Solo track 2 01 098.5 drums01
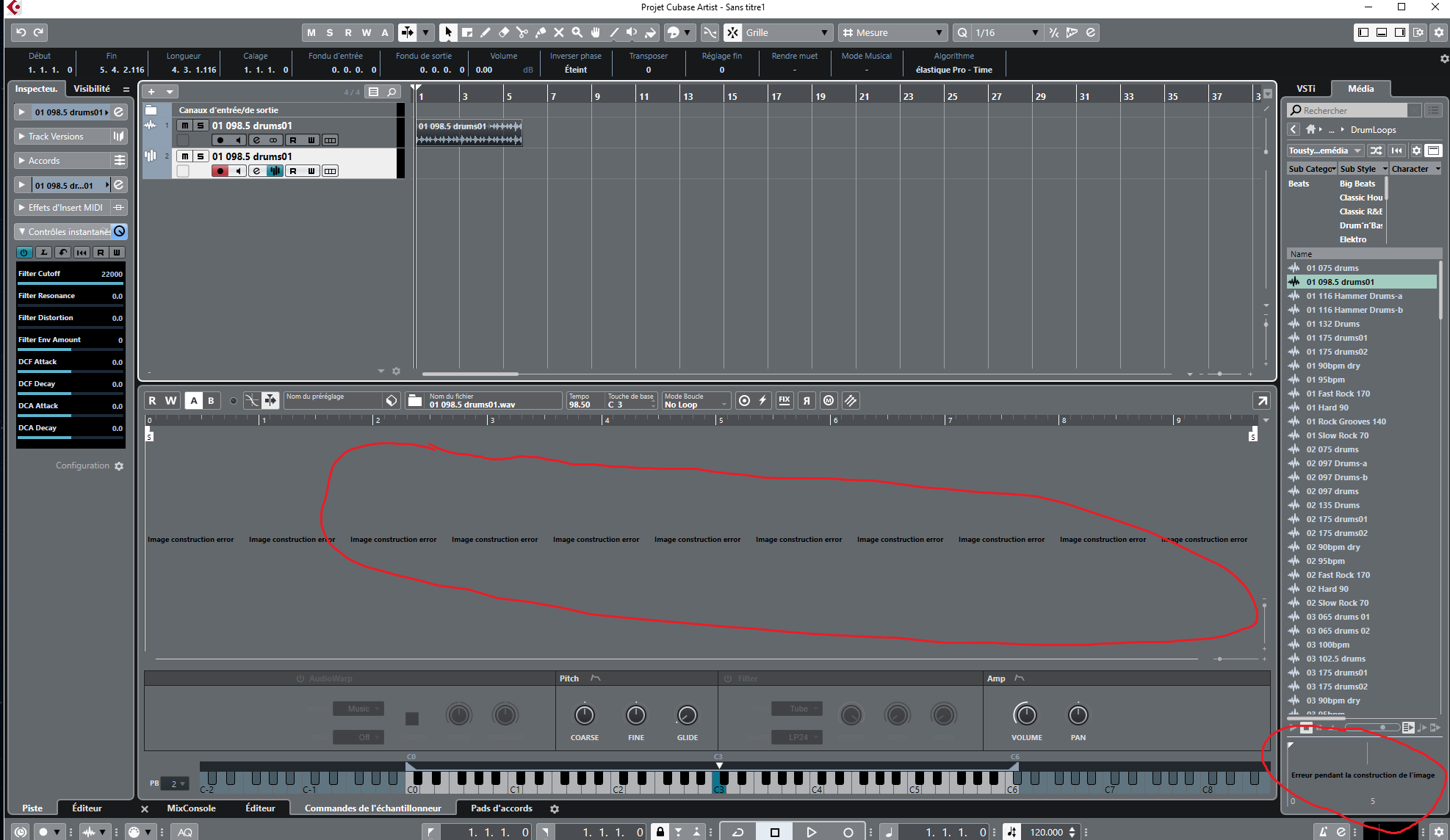The height and width of the screenshot is (840, 1450). pos(200,156)
